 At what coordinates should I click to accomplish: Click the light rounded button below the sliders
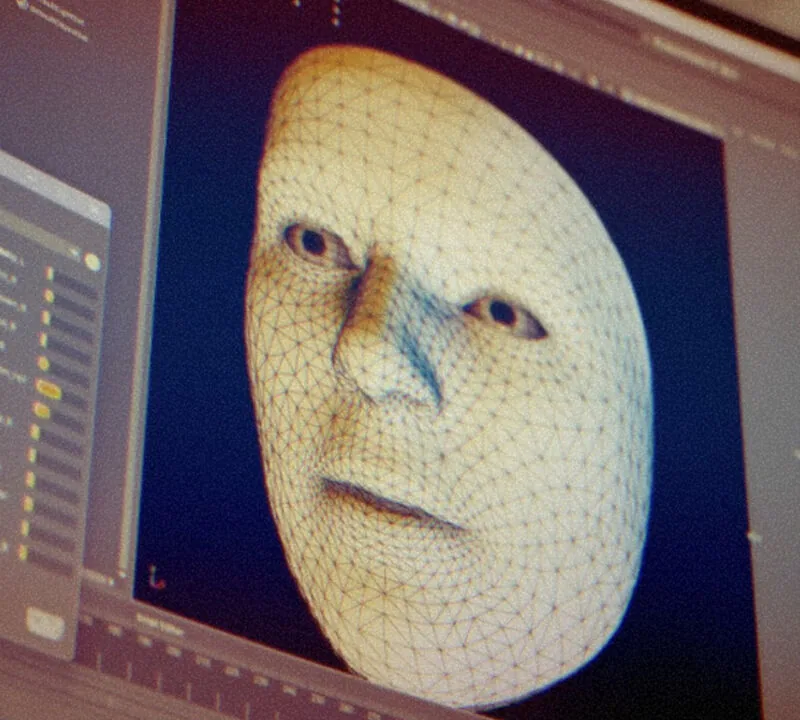click(45, 624)
